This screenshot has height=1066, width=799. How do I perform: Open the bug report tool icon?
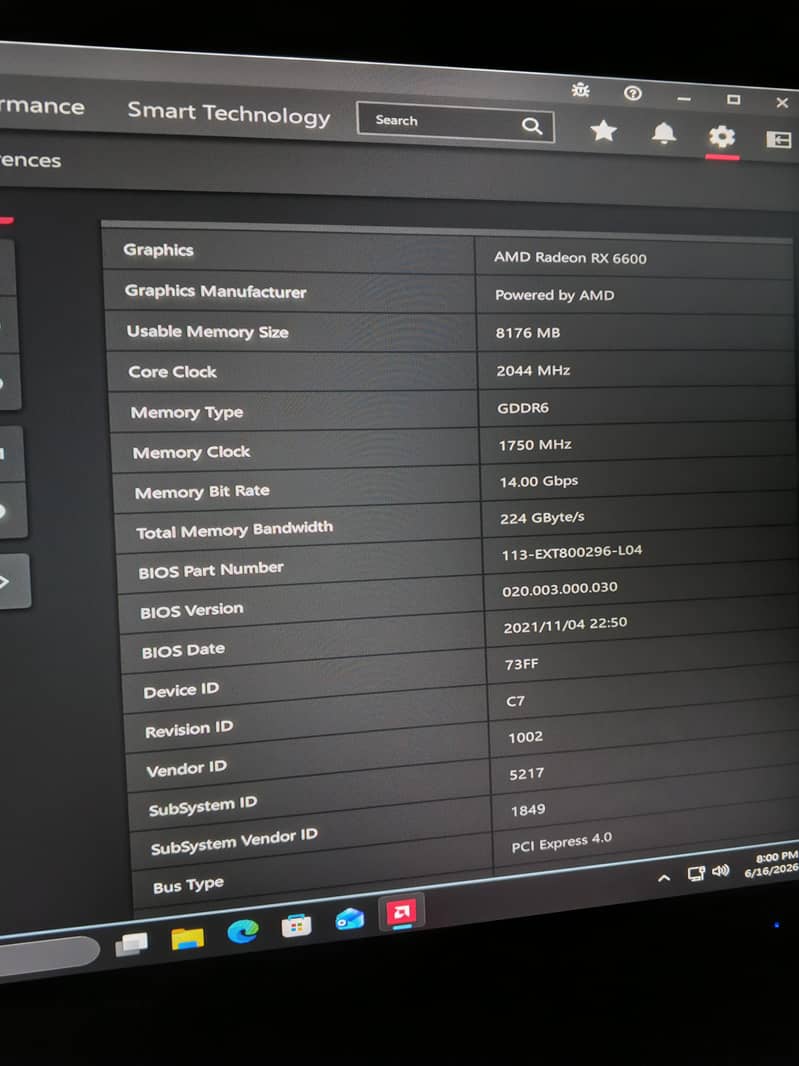[x=580, y=90]
